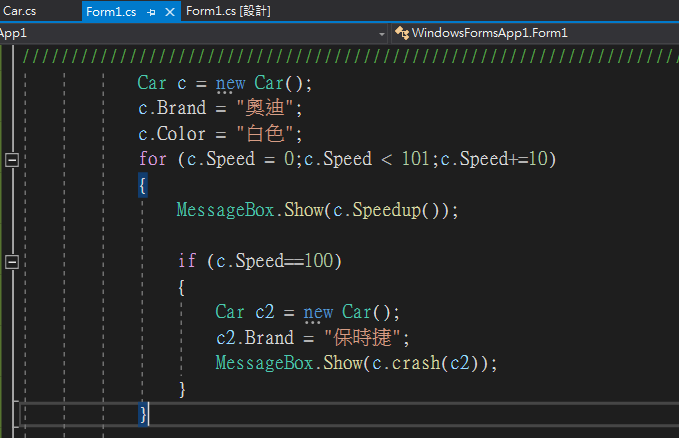This screenshot has width=679, height=438.
Task: Click the if keyword
Action: tap(187, 261)
